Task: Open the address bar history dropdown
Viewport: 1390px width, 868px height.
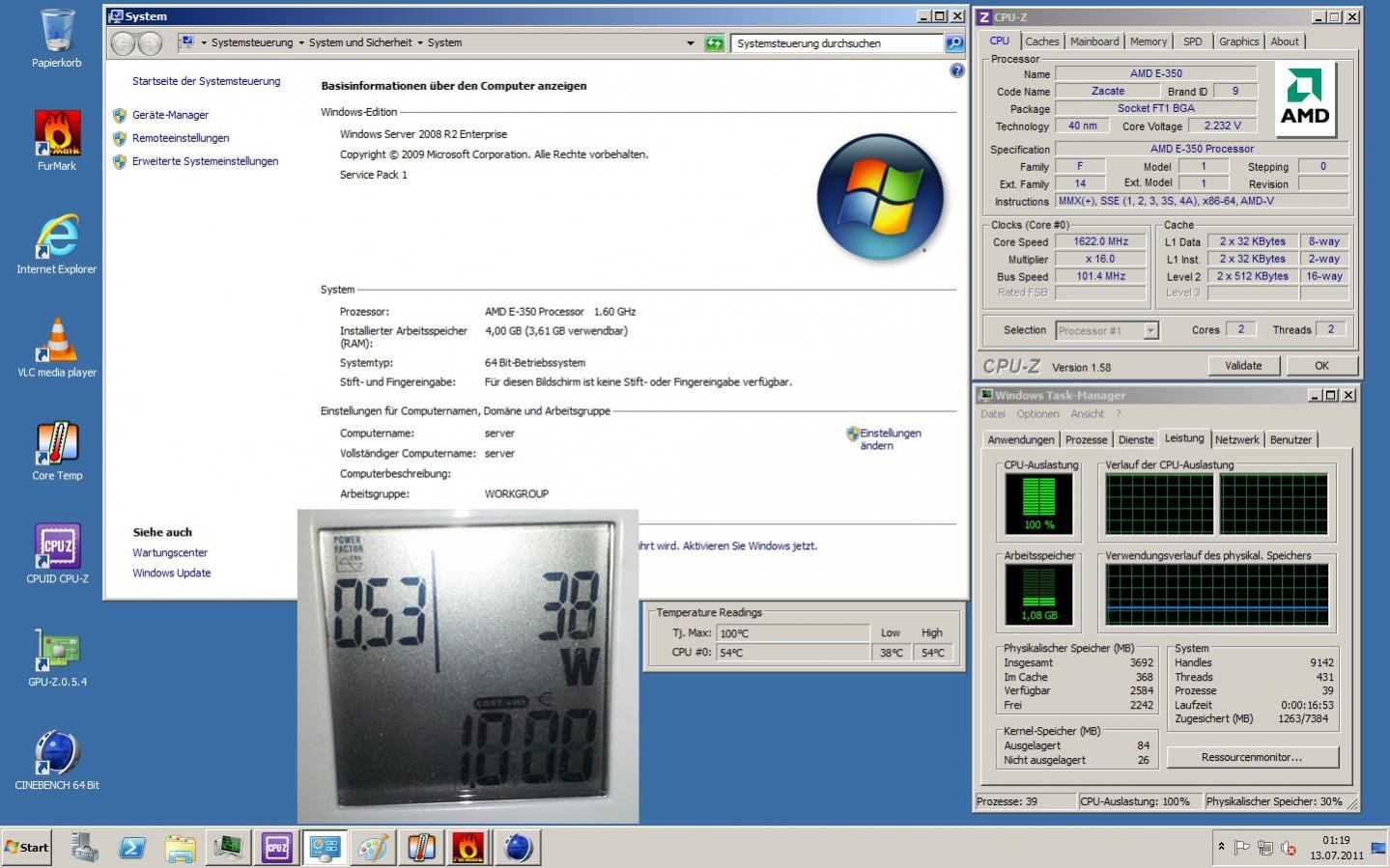Action: click(690, 42)
